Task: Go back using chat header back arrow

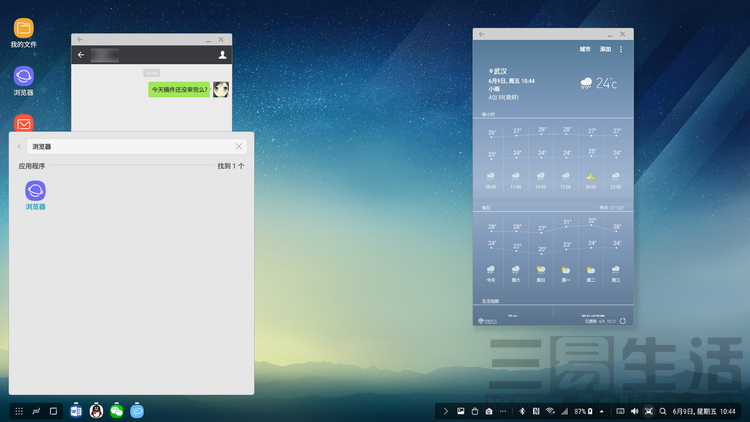Action: coord(81,55)
